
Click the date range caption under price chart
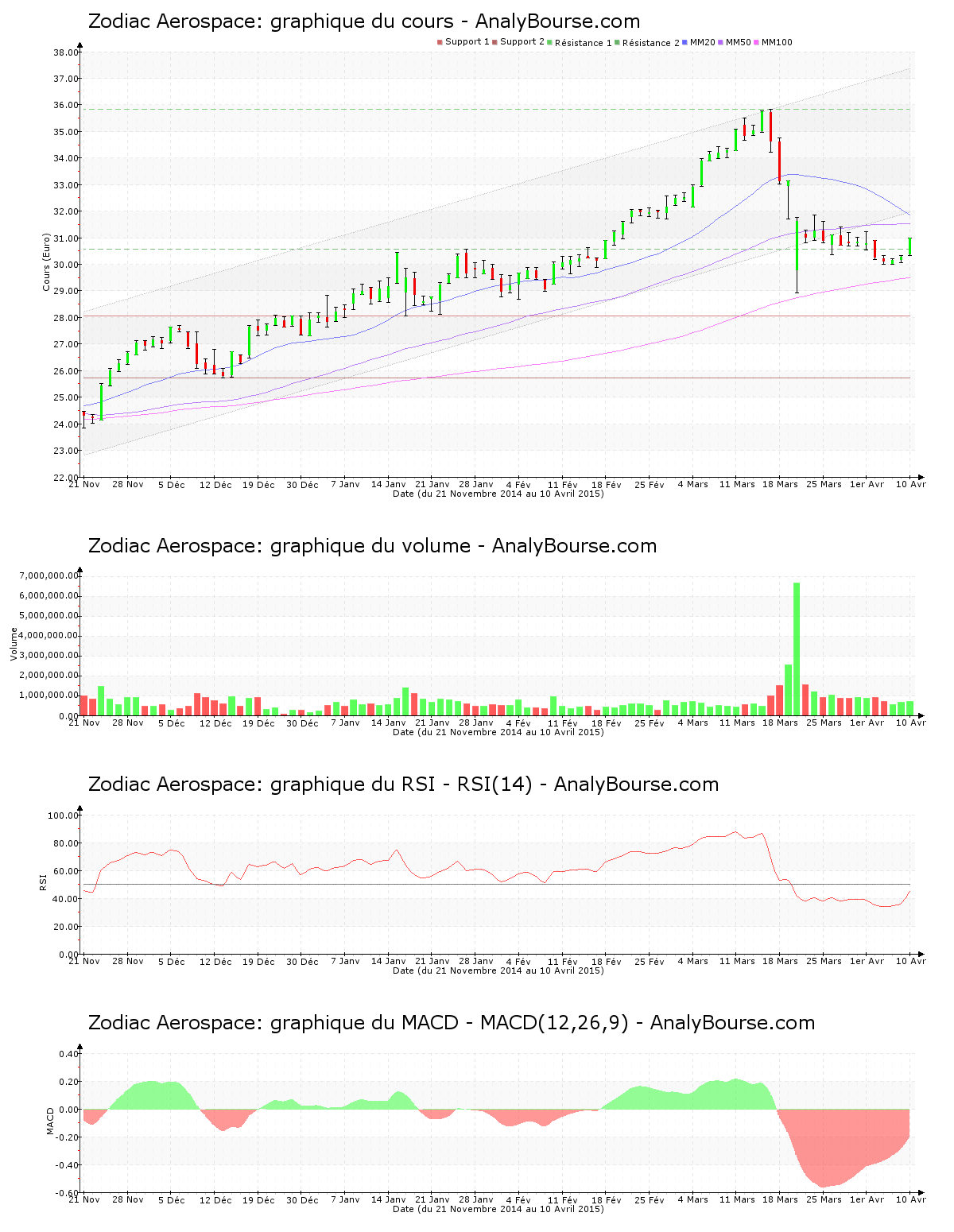click(x=498, y=494)
